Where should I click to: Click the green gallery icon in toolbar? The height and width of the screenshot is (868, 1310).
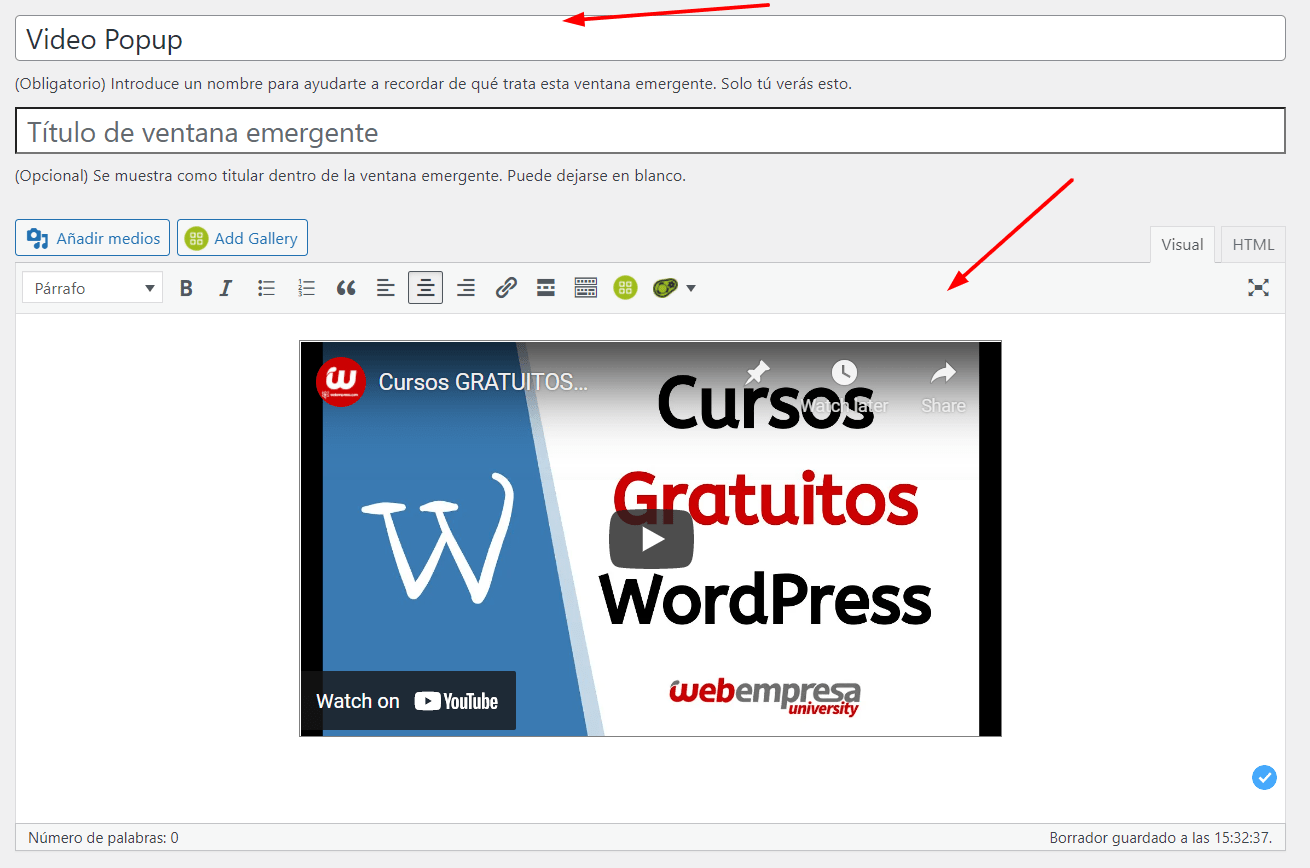click(x=626, y=288)
